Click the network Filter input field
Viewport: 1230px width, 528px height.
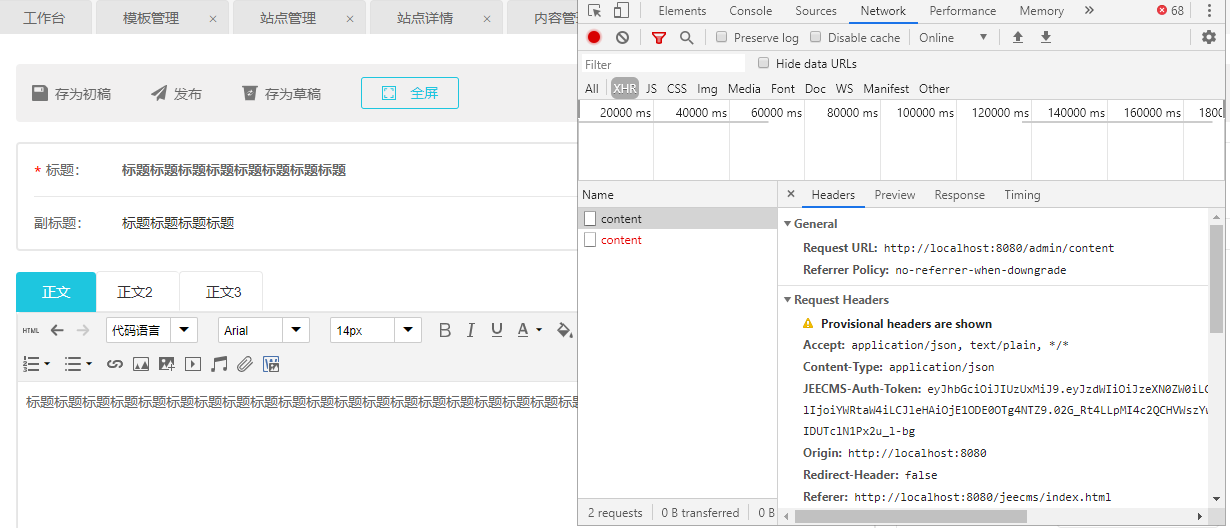click(x=660, y=64)
